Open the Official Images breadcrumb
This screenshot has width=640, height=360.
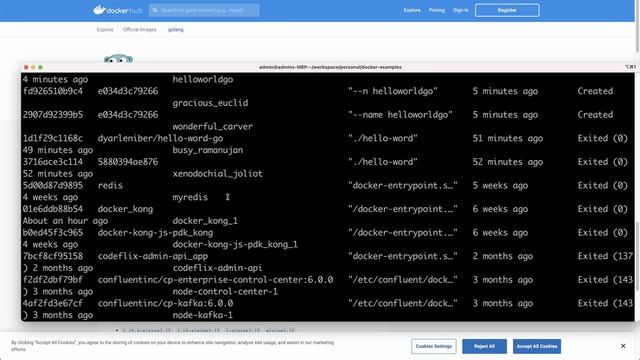pos(140,29)
